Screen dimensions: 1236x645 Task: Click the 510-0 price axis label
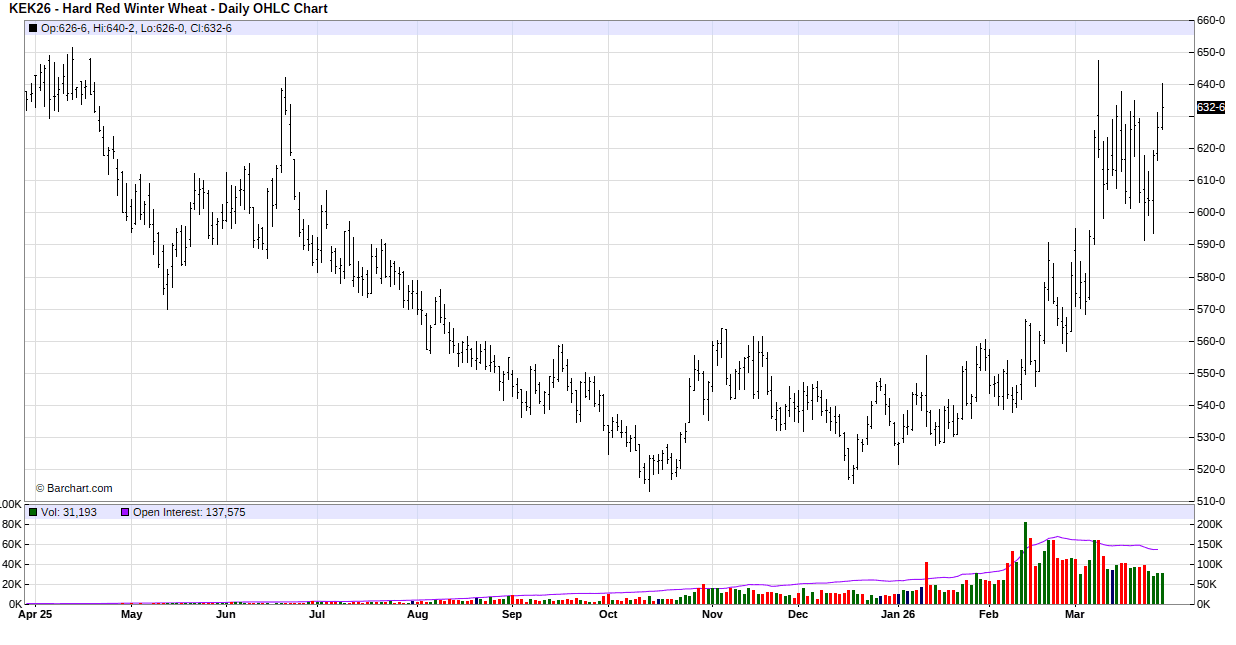[x=1211, y=501]
